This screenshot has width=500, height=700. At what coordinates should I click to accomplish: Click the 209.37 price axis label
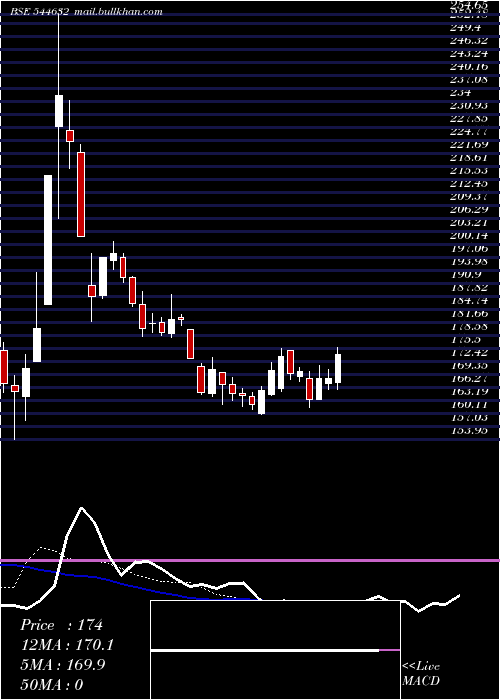pos(469,196)
